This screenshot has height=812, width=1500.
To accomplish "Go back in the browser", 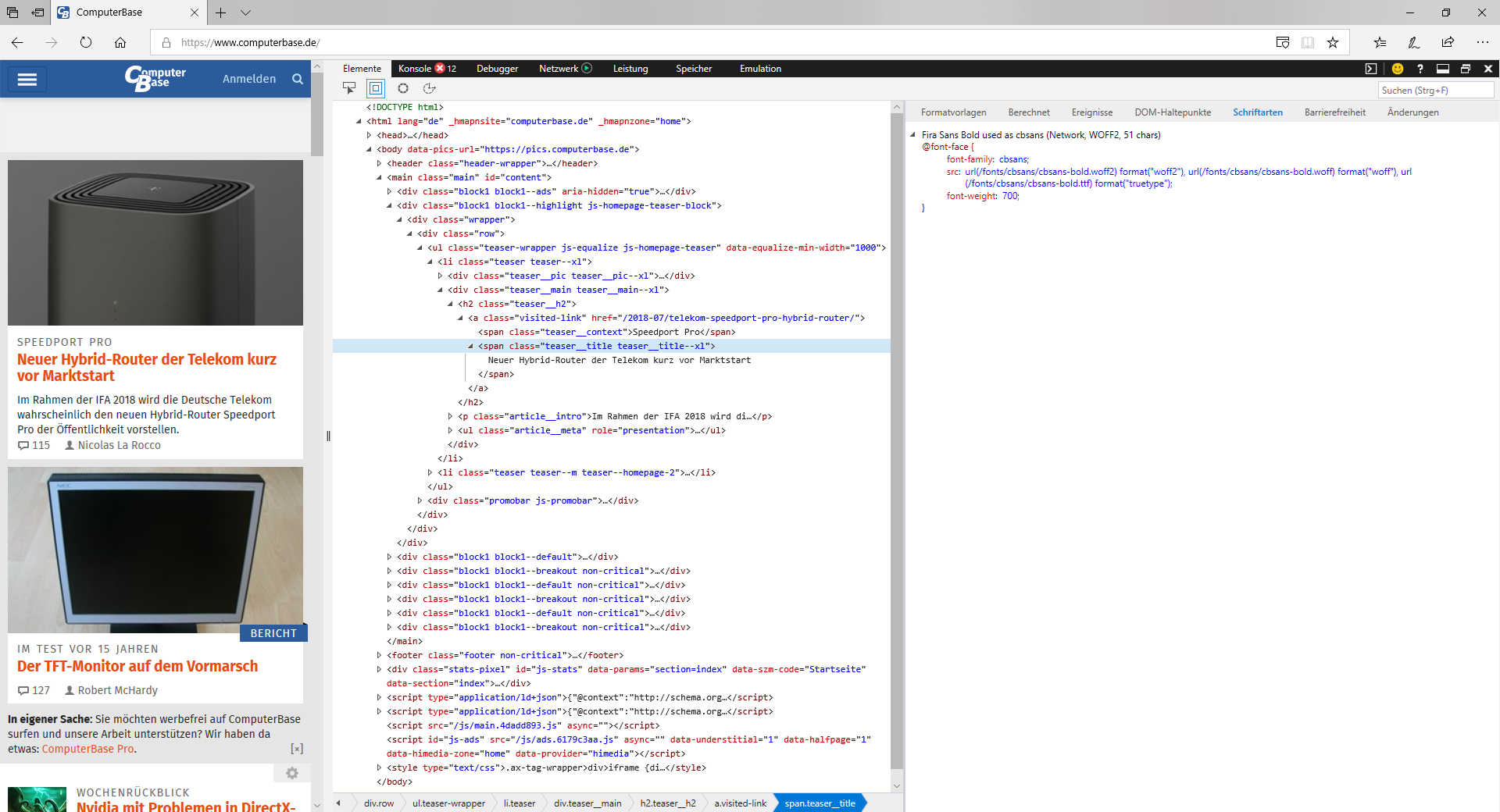I will point(17,42).
